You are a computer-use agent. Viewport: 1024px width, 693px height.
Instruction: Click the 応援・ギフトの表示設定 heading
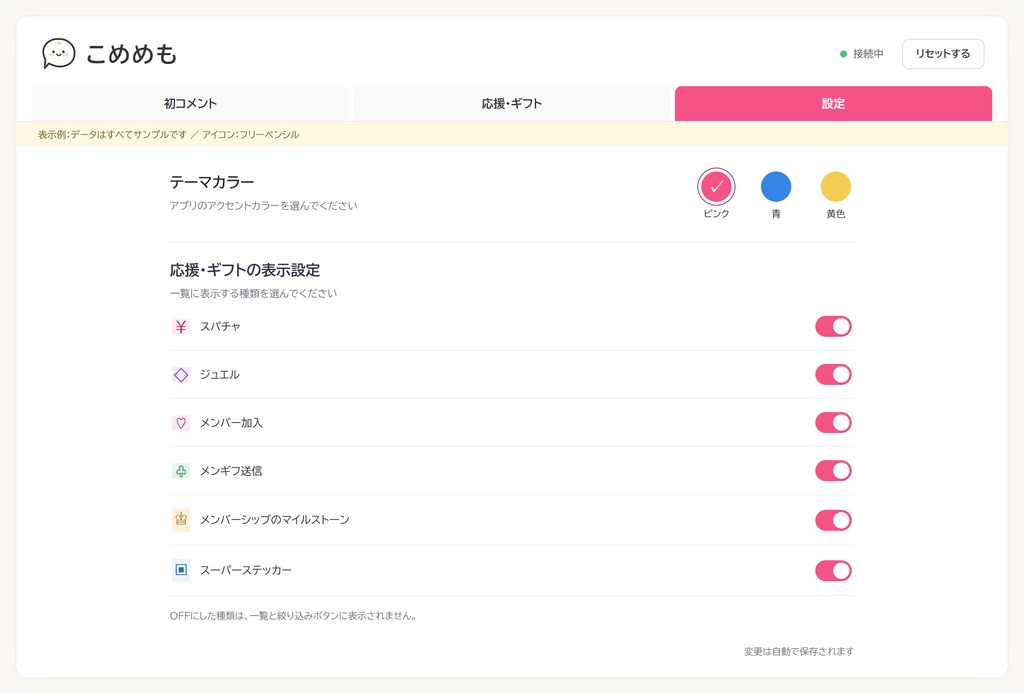[x=245, y=270]
